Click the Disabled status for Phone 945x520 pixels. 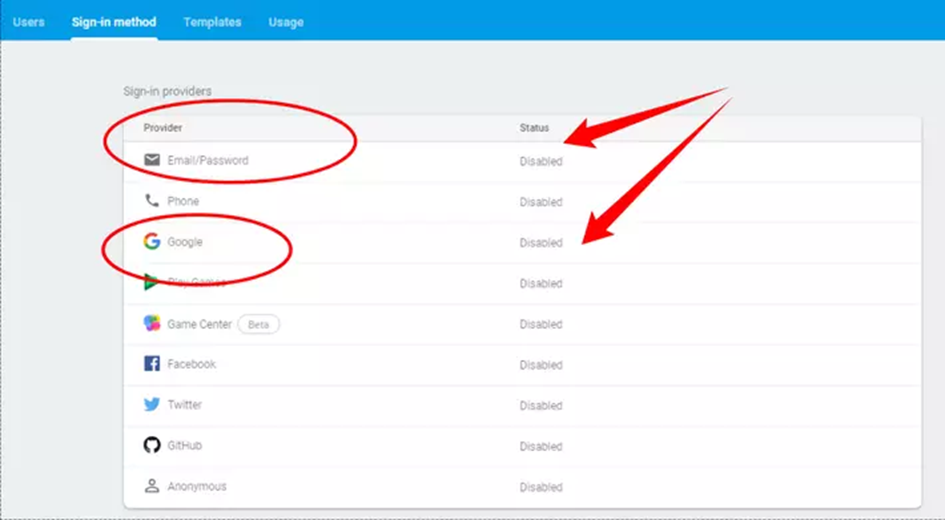point(541,202)
